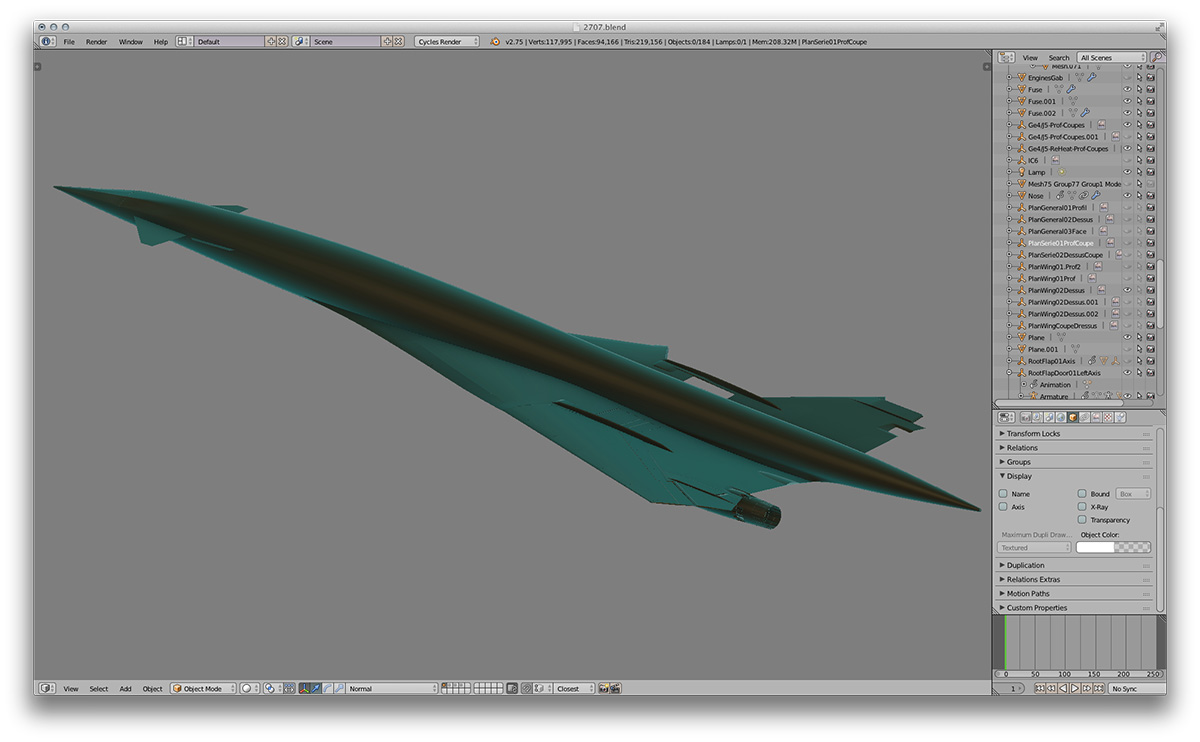Open the Help menu
This screenshot has width=1200, height=742.
pos(161,42)
